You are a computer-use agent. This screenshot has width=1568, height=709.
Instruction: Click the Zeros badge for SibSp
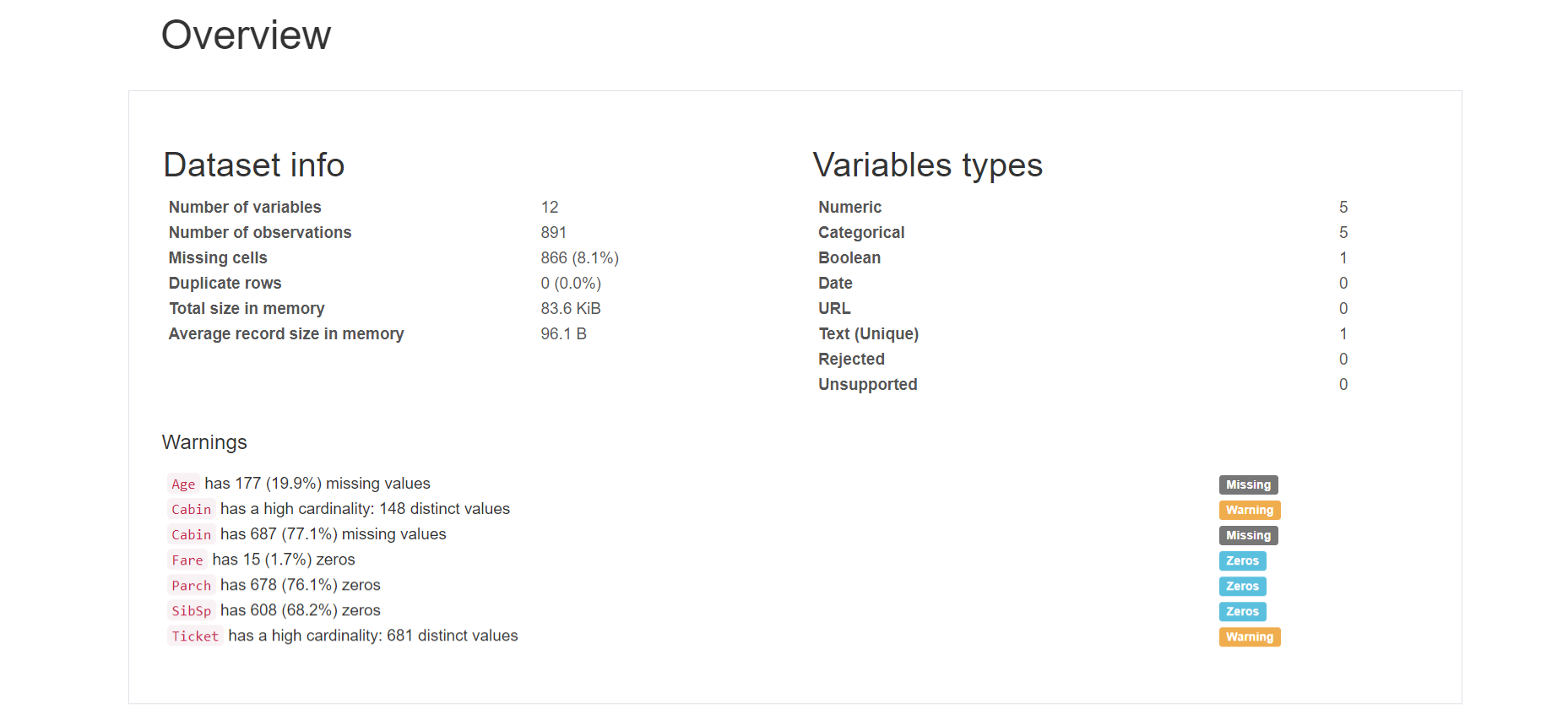click(1242, 611)
